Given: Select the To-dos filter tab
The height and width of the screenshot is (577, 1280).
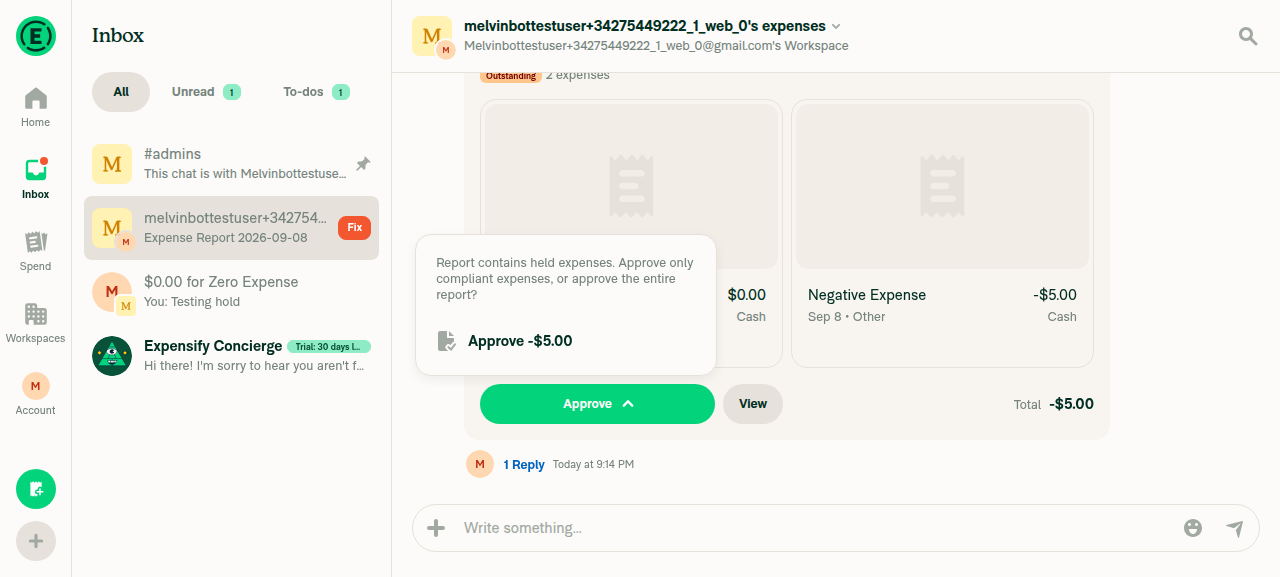Looking at the screenshot, I should 315,92.
